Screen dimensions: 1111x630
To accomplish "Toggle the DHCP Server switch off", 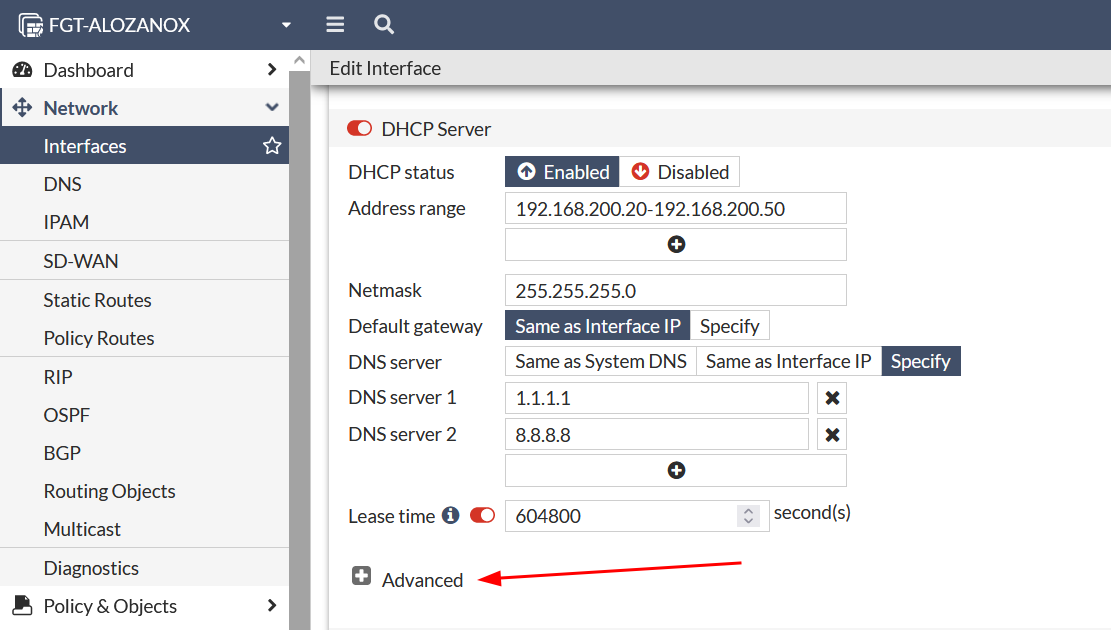I will [359, 129].
